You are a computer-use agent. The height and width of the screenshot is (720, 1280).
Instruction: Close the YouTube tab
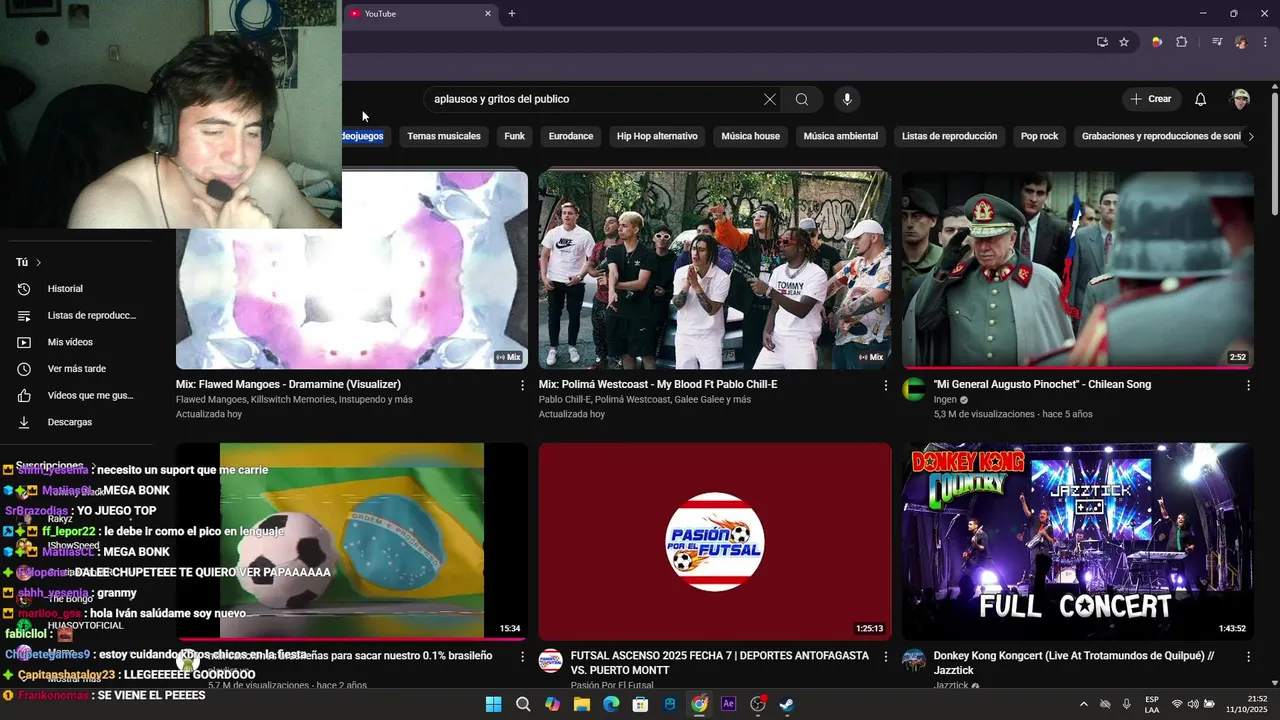pyautogui.click(x=488, y=14)
